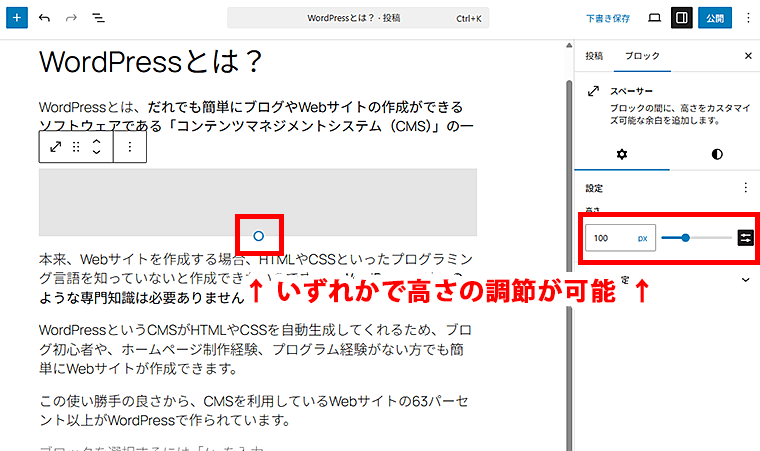Move the spacer block up

tap(96, 141)
